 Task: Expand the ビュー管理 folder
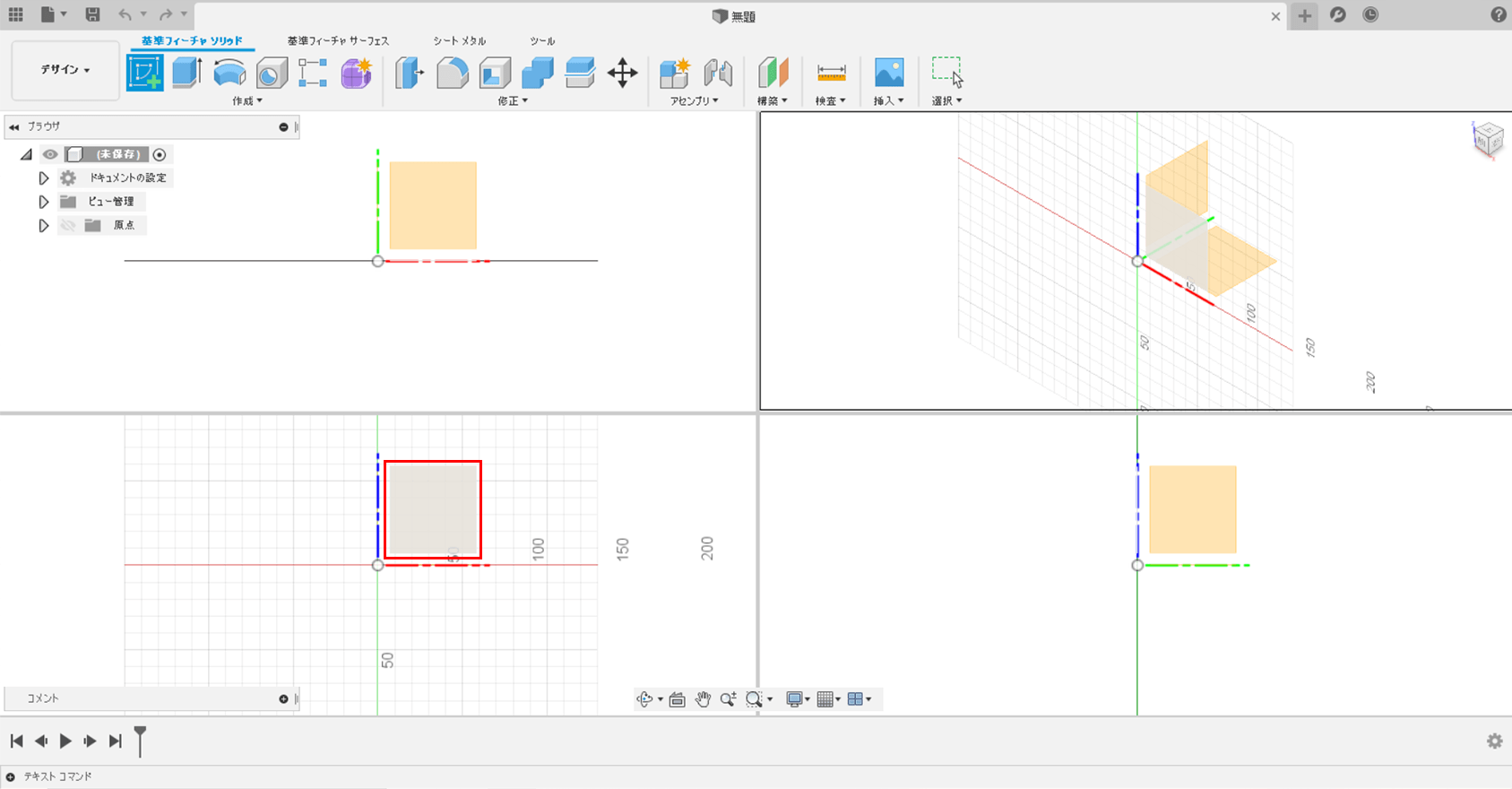[43, 202]
